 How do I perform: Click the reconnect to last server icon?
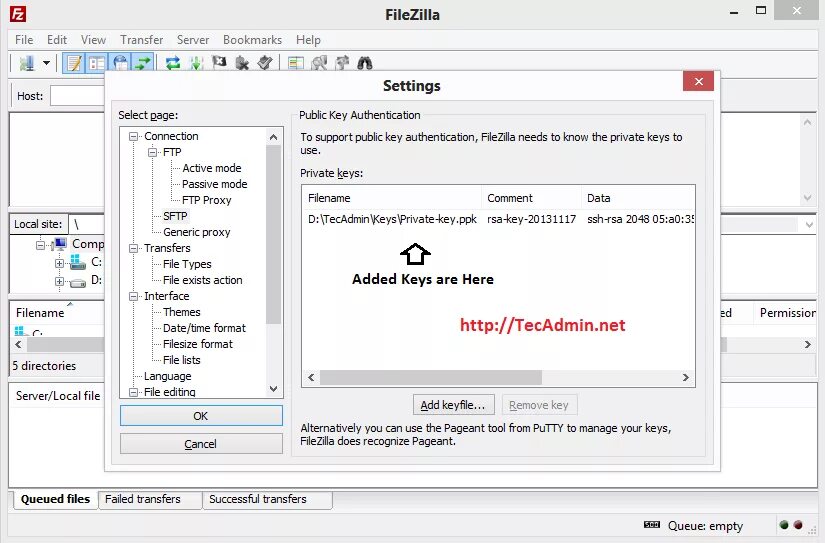(265, 63)
